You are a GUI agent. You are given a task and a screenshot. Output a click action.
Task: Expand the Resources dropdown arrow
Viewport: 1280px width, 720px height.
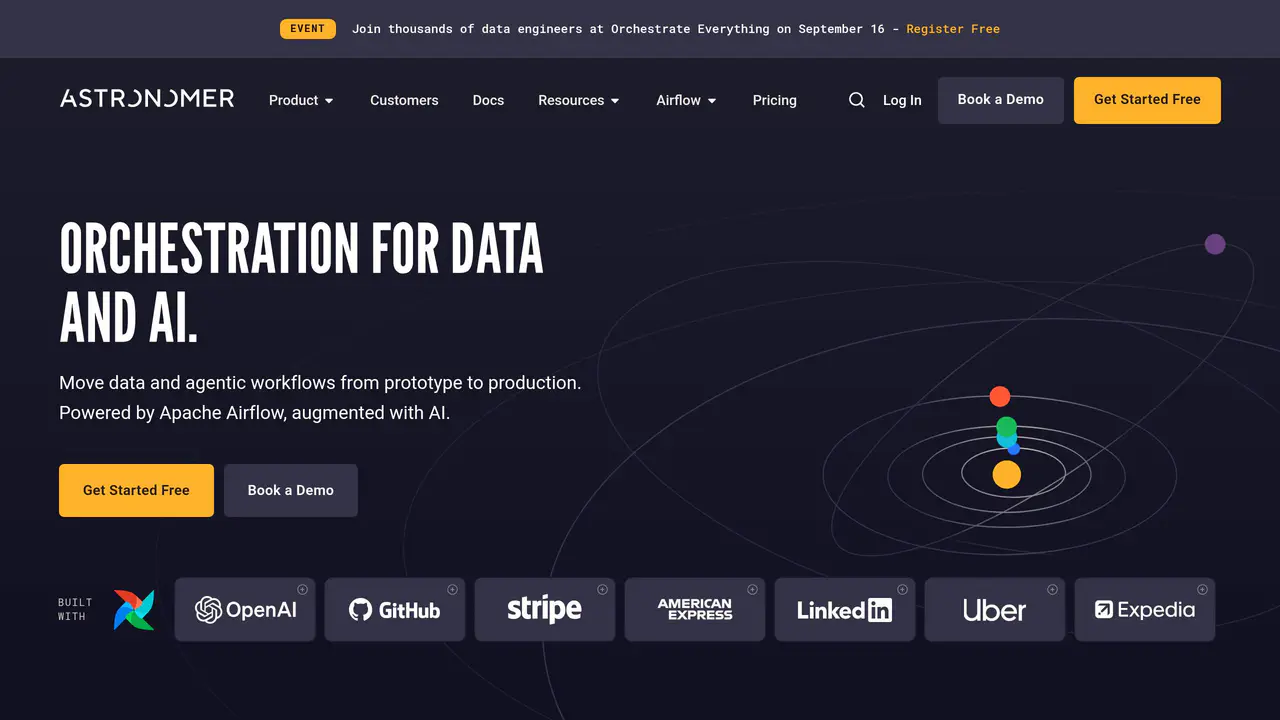pos(615,101)
